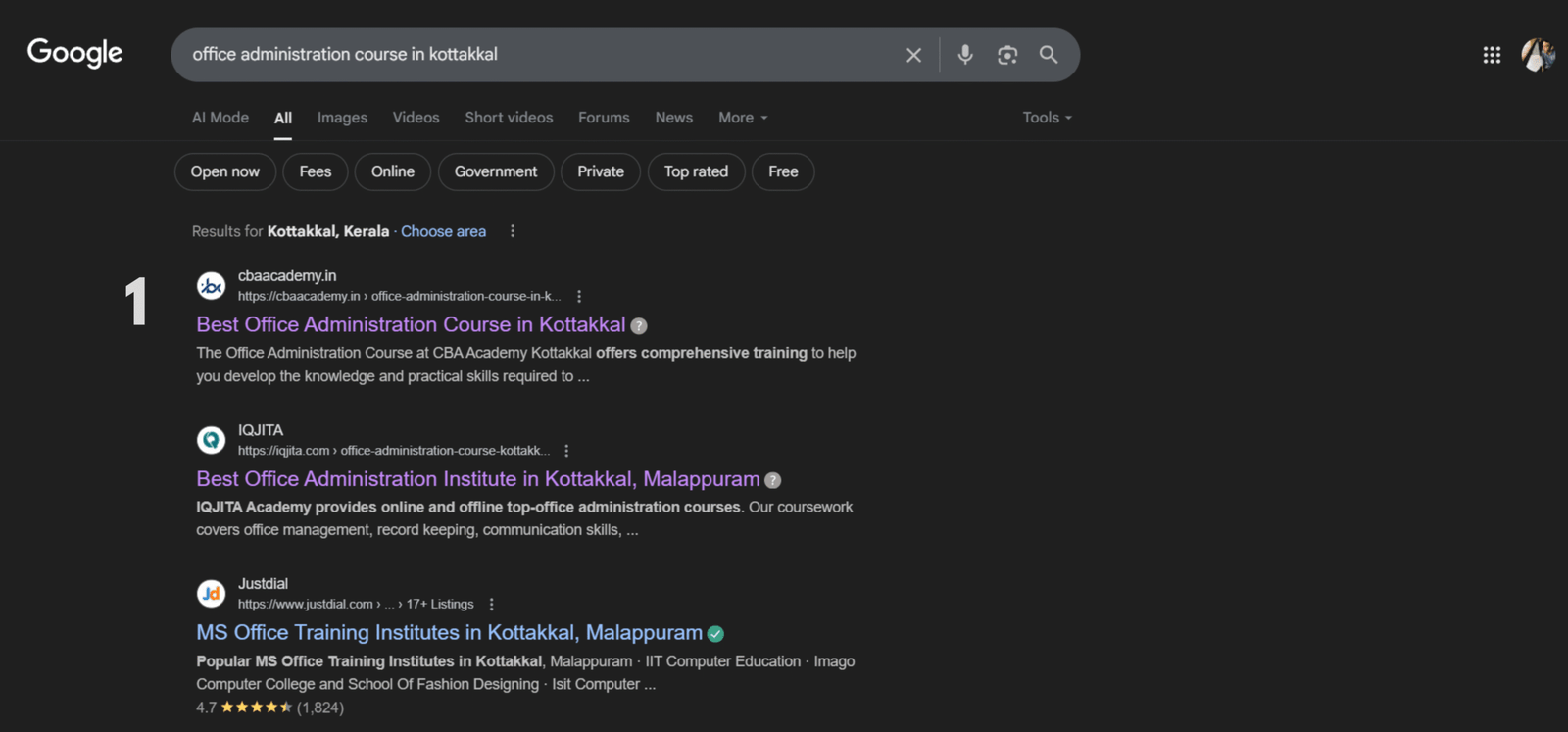This screenshot has width=1568, height=732.
Task: Click the cbaacademy.in site favicon
Action: click(x=211, y=286)
